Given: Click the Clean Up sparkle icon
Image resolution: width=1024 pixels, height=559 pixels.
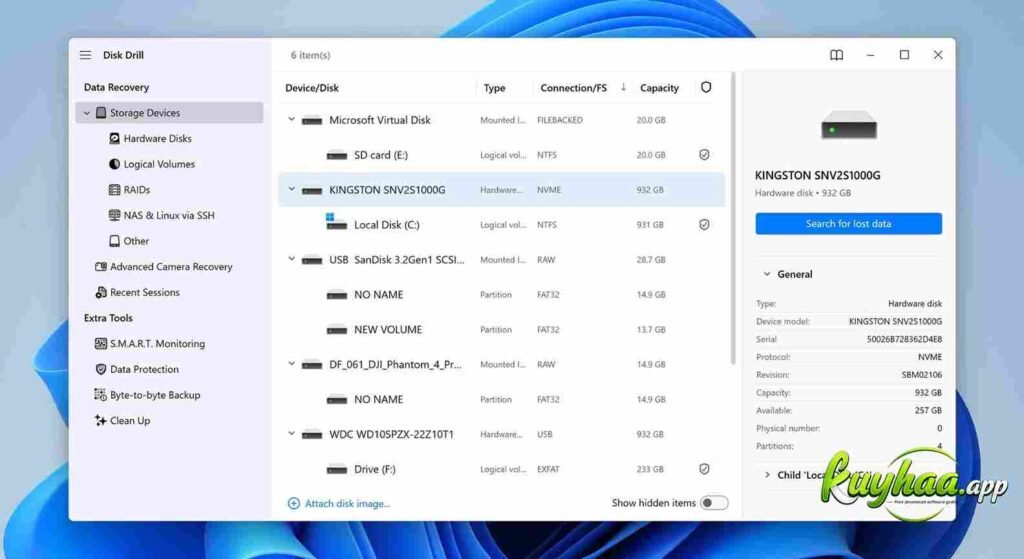Looking at the screenshot, I should (100, 421).
